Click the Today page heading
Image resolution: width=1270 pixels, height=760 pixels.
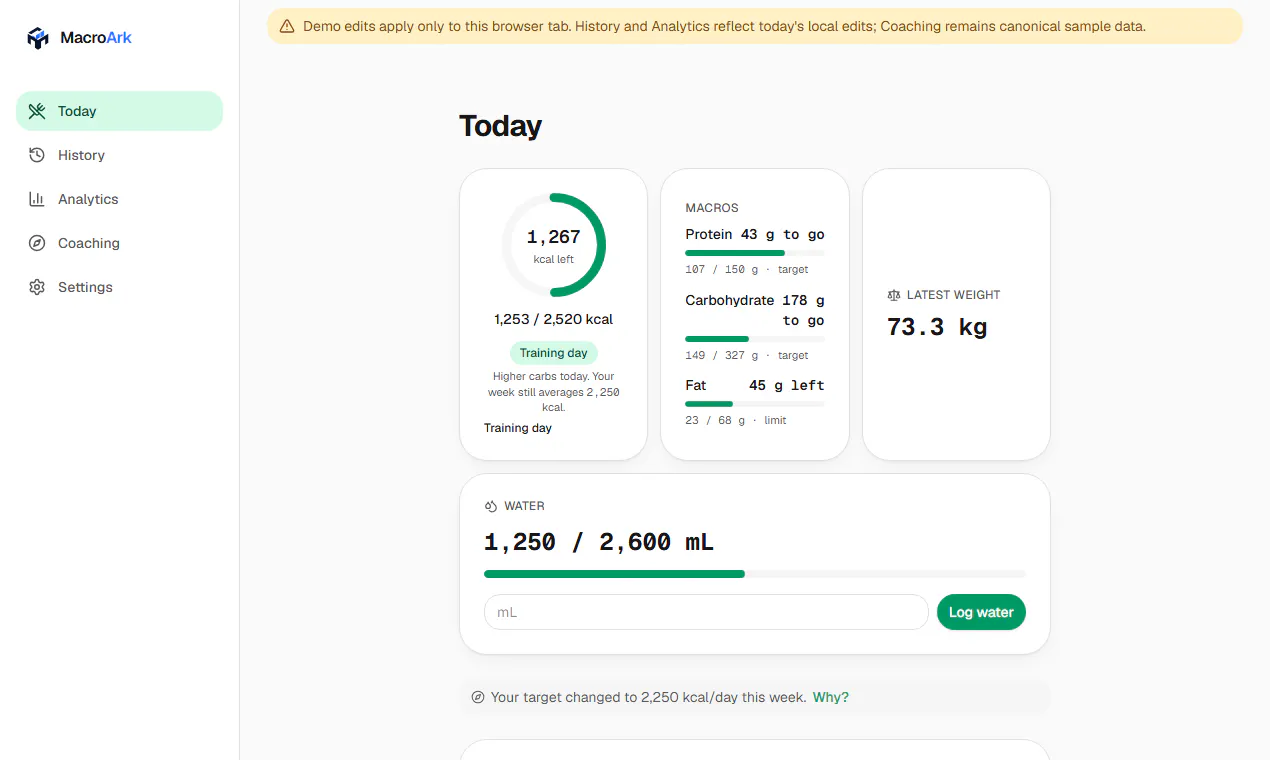tap(500, 126)
